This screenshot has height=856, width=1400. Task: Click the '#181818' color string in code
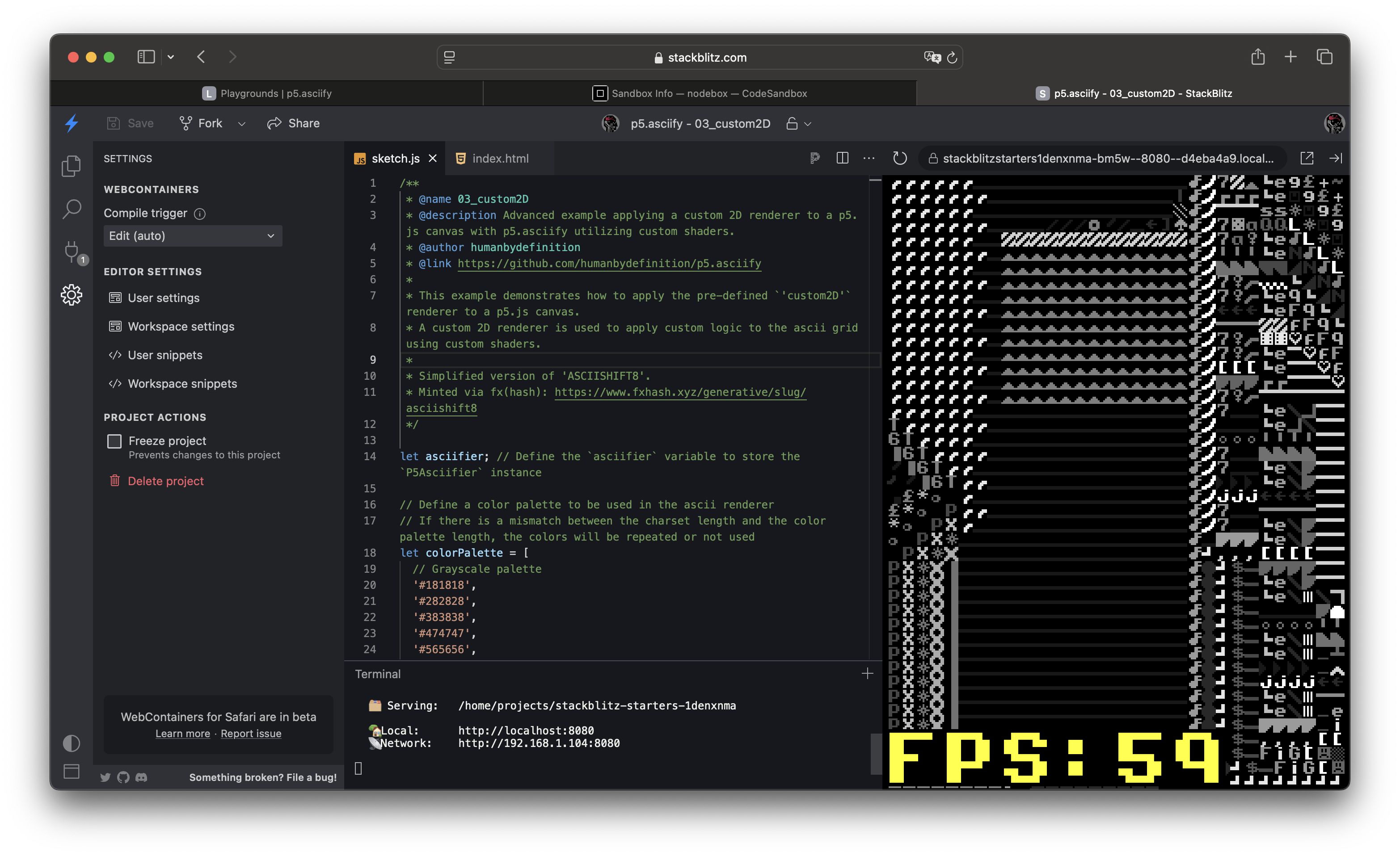[x=441, y=585]
